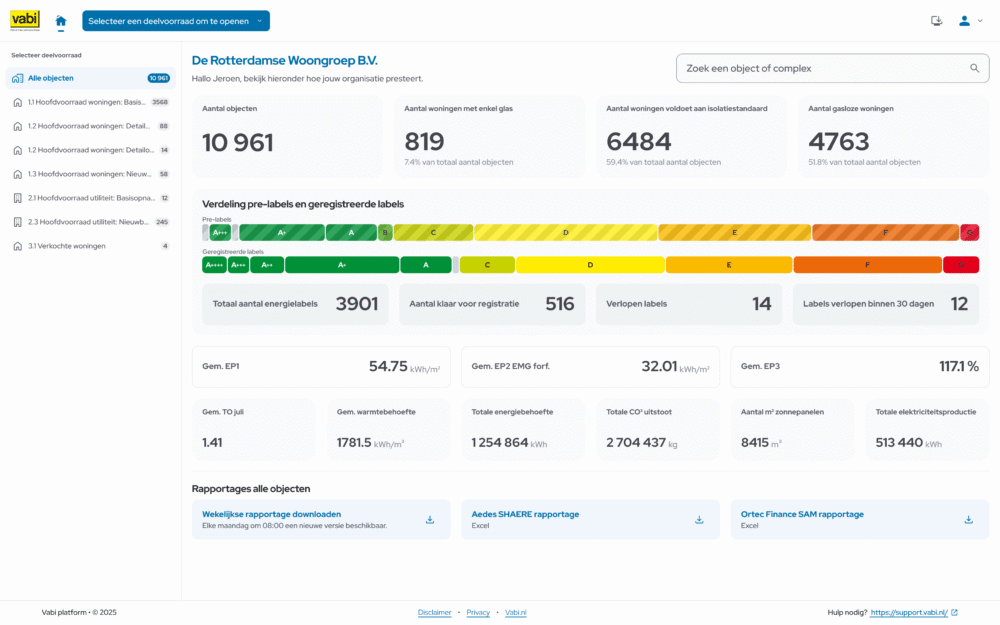
Task: Click registered label G red segment
Action: click(961, 265)
